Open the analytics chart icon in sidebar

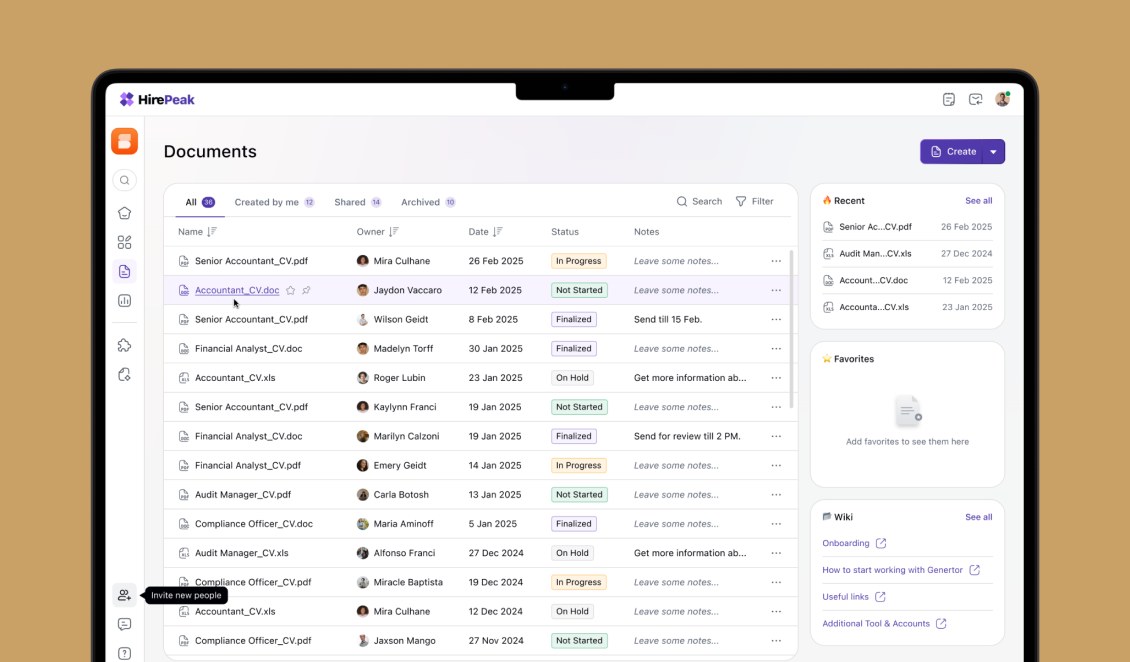125,300
